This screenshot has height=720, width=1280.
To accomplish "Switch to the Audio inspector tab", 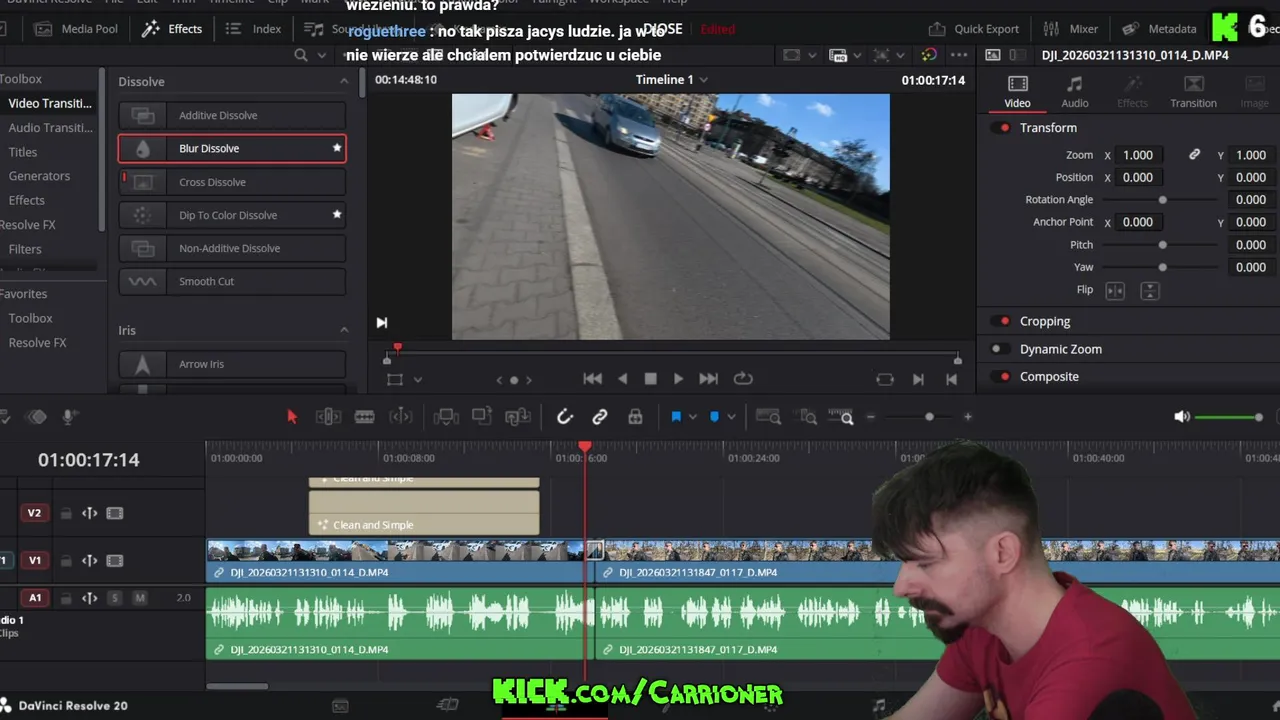I will click(x=1075, y=91).
